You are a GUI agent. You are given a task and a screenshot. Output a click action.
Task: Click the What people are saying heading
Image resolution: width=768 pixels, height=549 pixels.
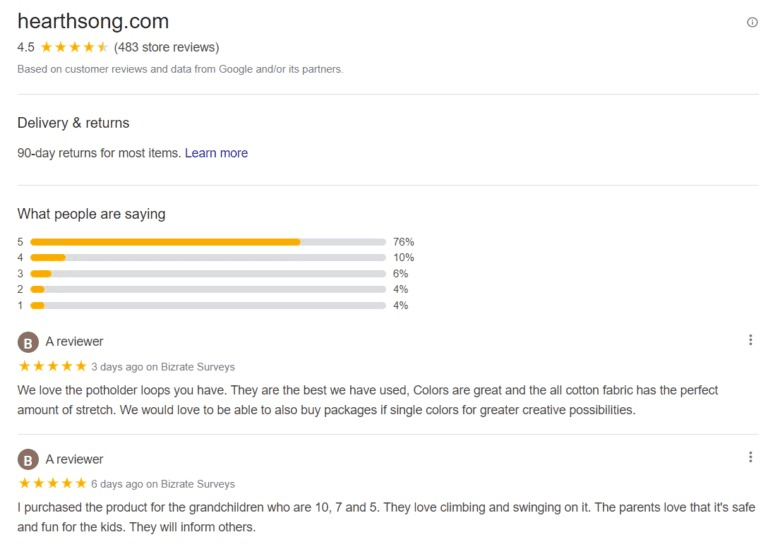pyautogui.click(x=91, y=214)
